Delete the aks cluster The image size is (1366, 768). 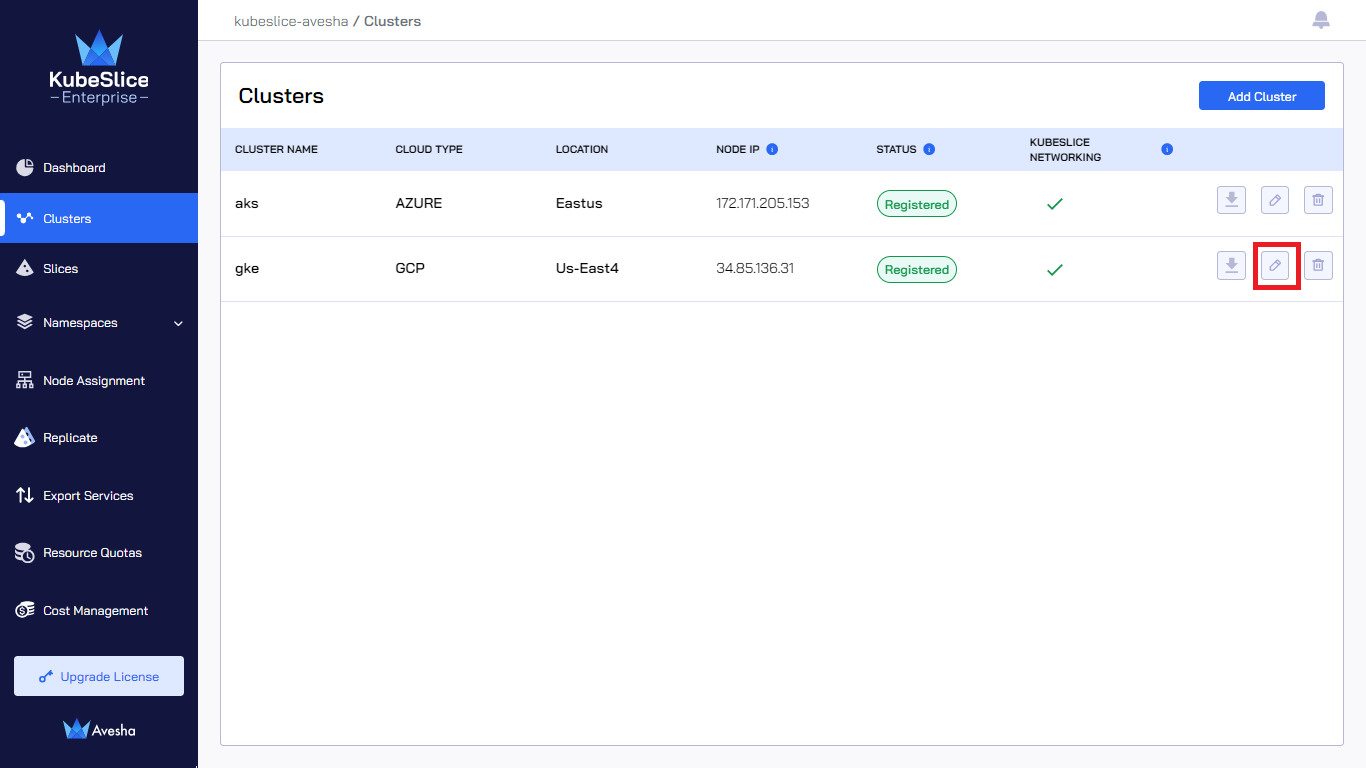(1318, 200)
